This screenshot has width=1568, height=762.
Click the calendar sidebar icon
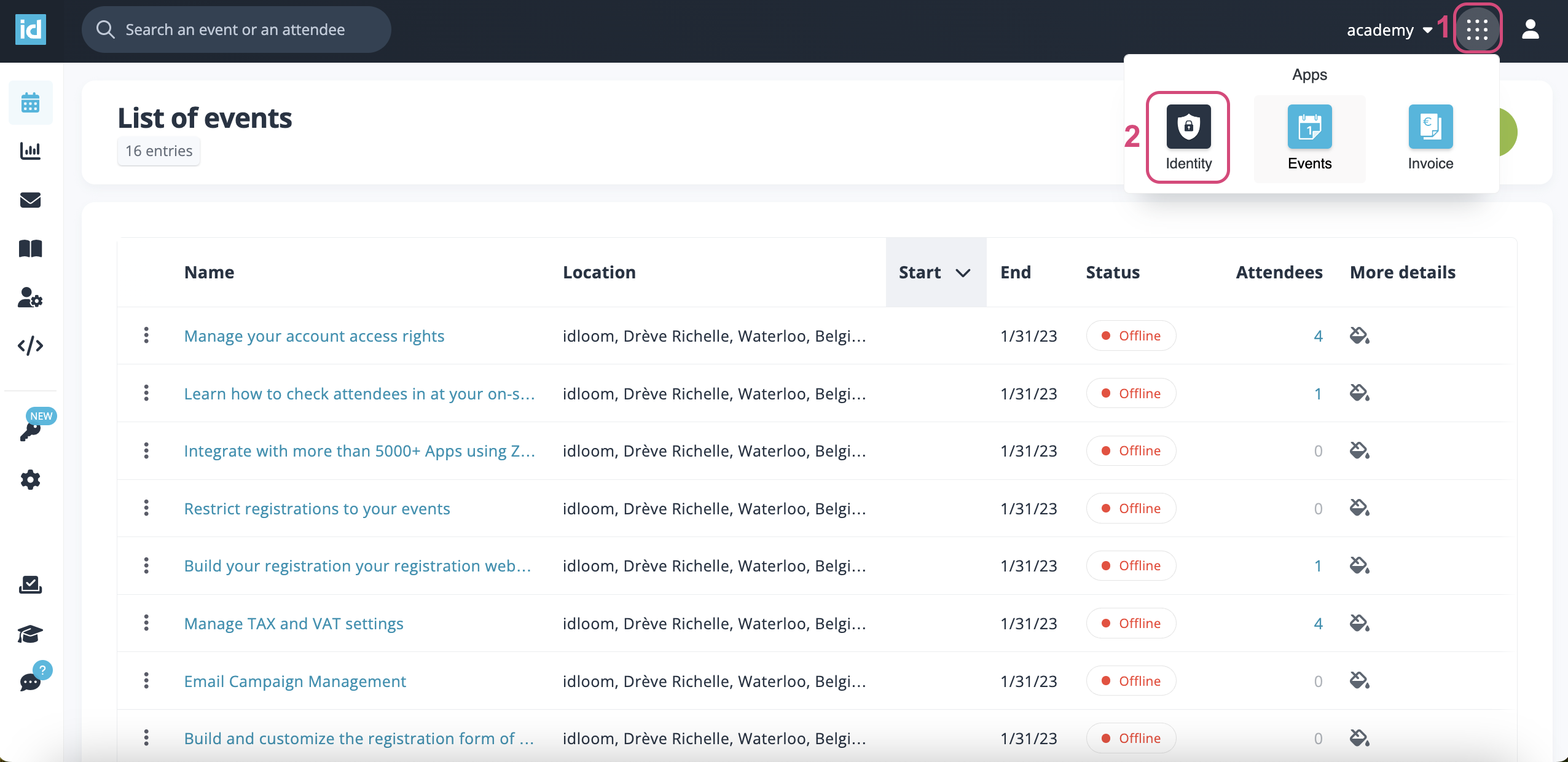pyautogui.click(x=30, y=102)
